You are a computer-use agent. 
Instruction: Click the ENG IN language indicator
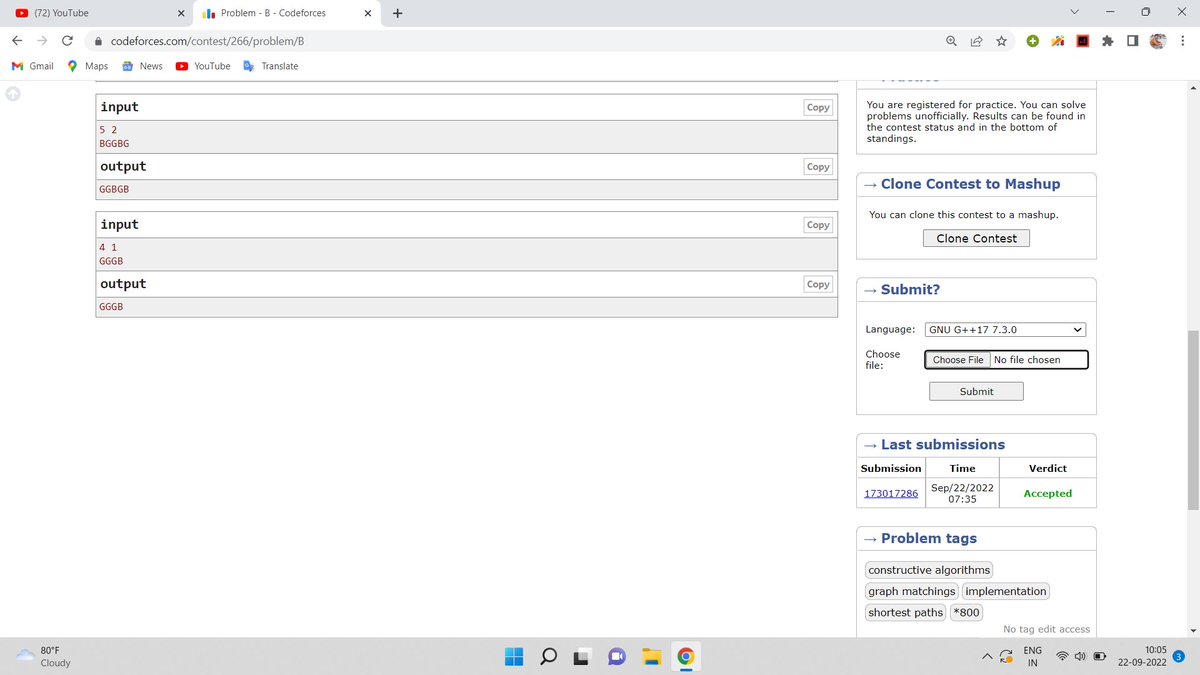(x=1033, y=657)
